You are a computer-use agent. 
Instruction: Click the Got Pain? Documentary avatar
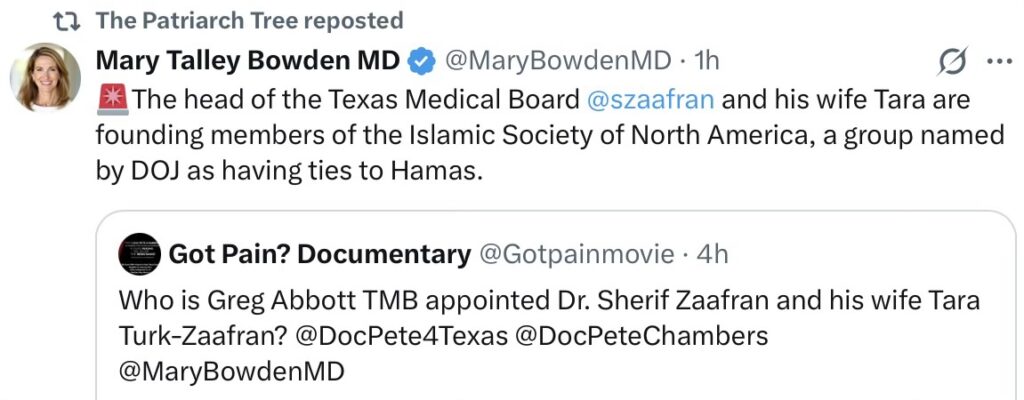click(139, 255)
